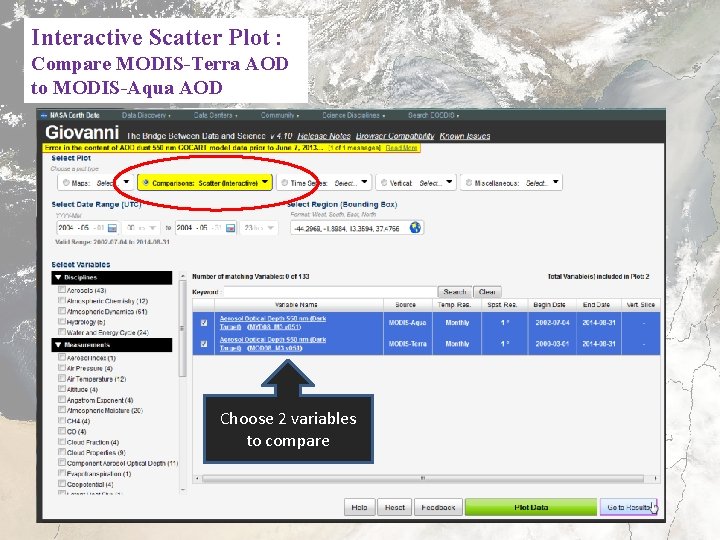Open the MODIS-Aqua Aerosol Optical Depth link

tap(273, 323)
